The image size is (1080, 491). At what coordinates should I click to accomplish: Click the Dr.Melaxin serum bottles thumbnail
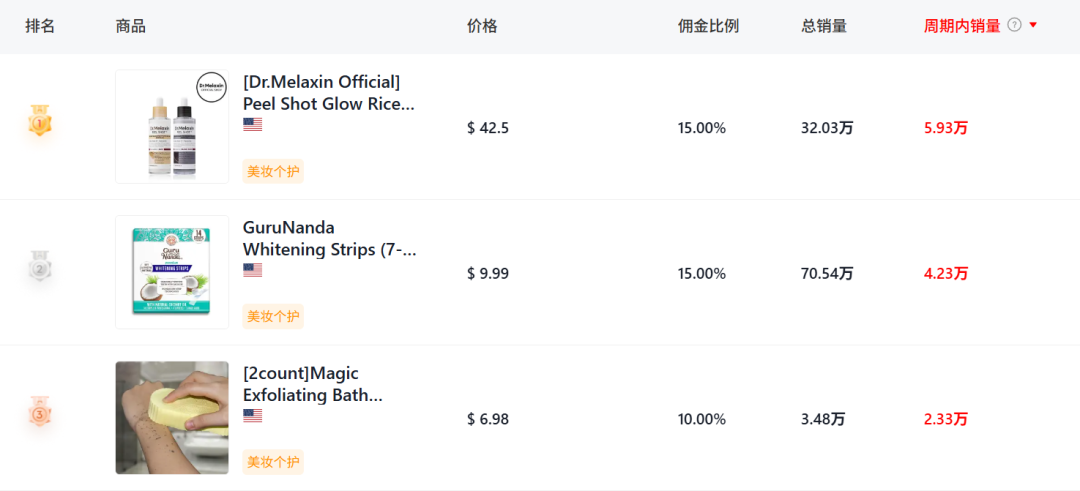(x=172, y=127)
